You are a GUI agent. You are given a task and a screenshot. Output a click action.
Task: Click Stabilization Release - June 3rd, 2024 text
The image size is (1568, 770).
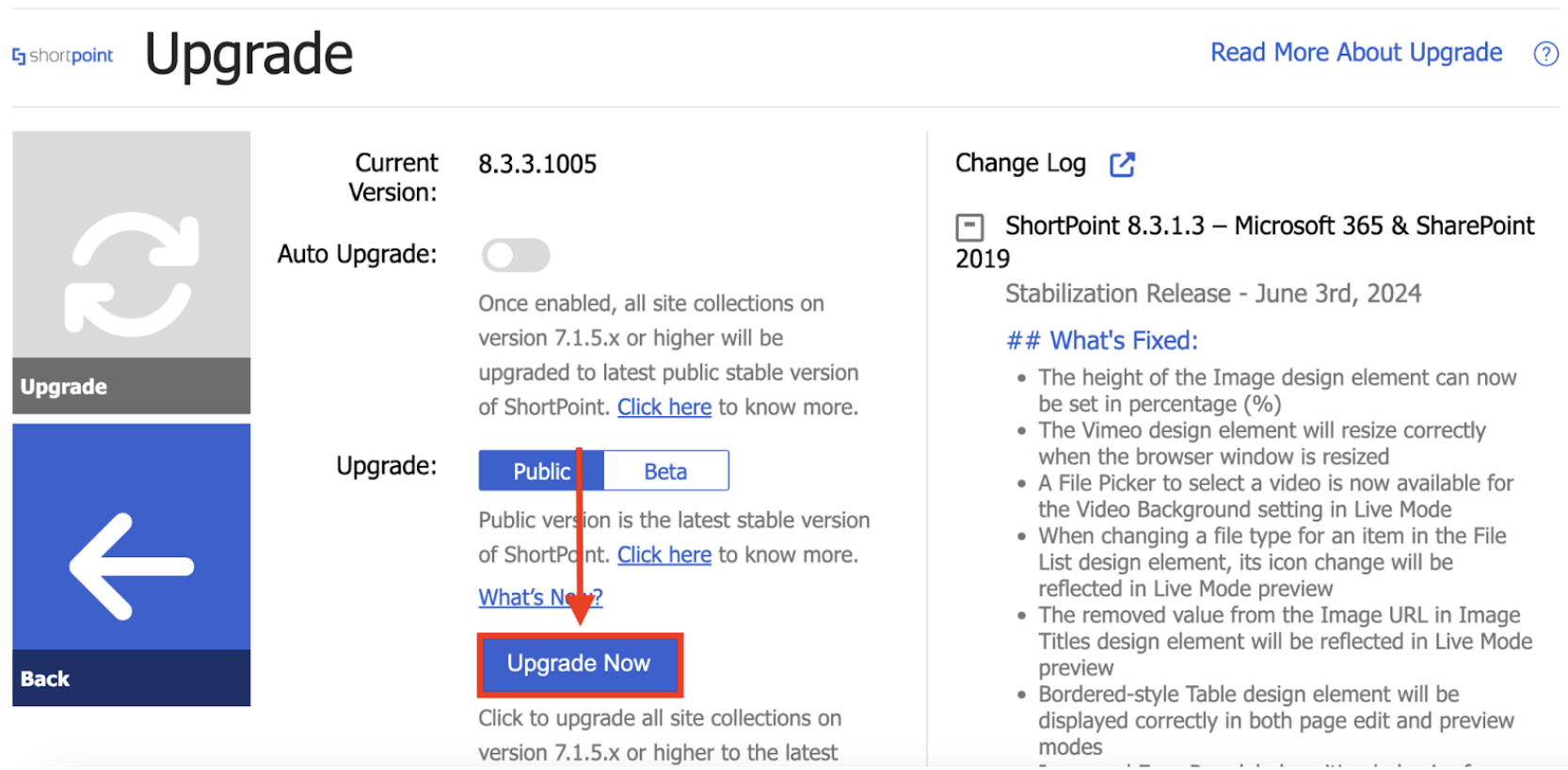tap(1213, 294)
